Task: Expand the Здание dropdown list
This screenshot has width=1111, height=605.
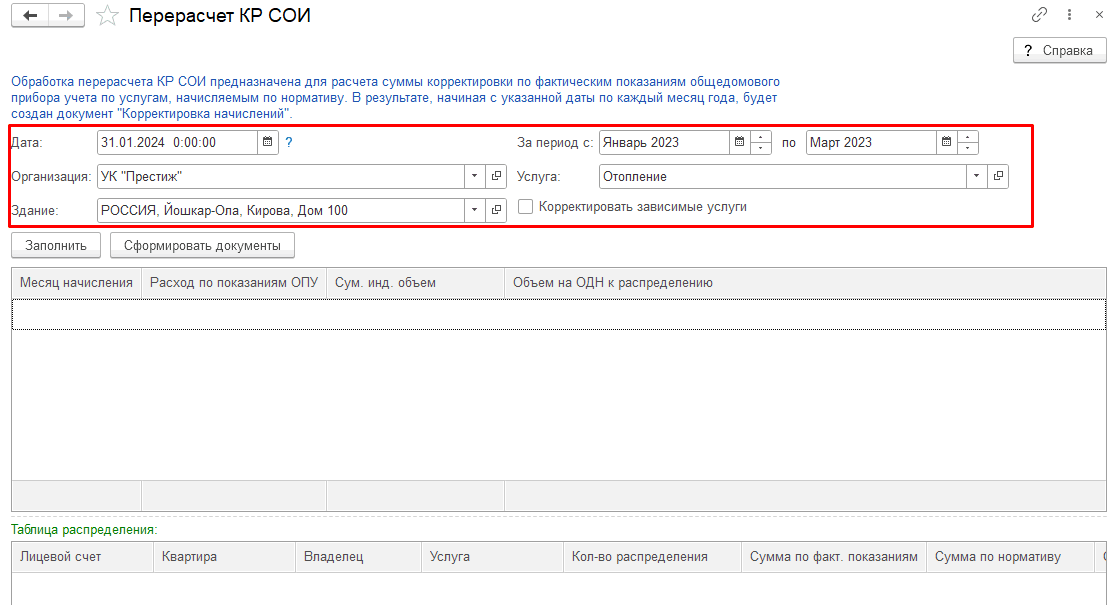Action: [474, 211]
